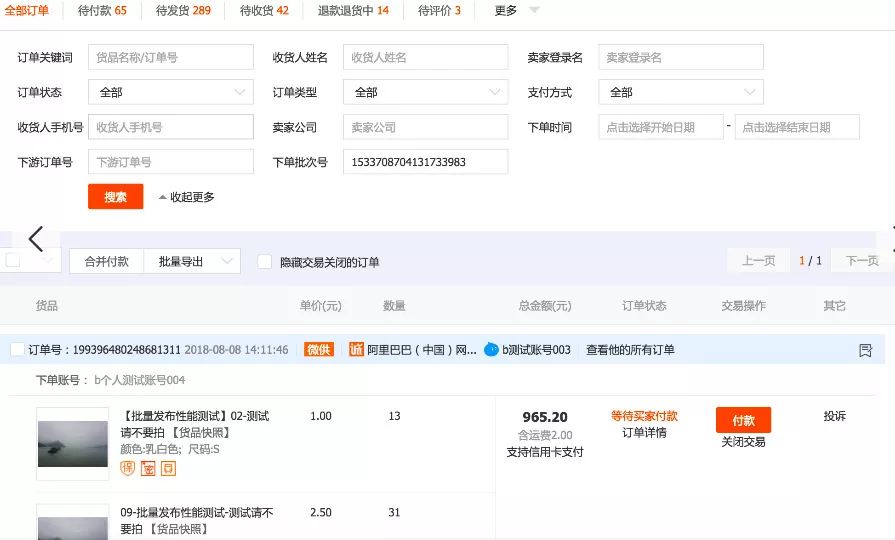Viewport: 895px width, 540px height.
Task: Tick the select-all orders checkbox
Action: (13, 260)
